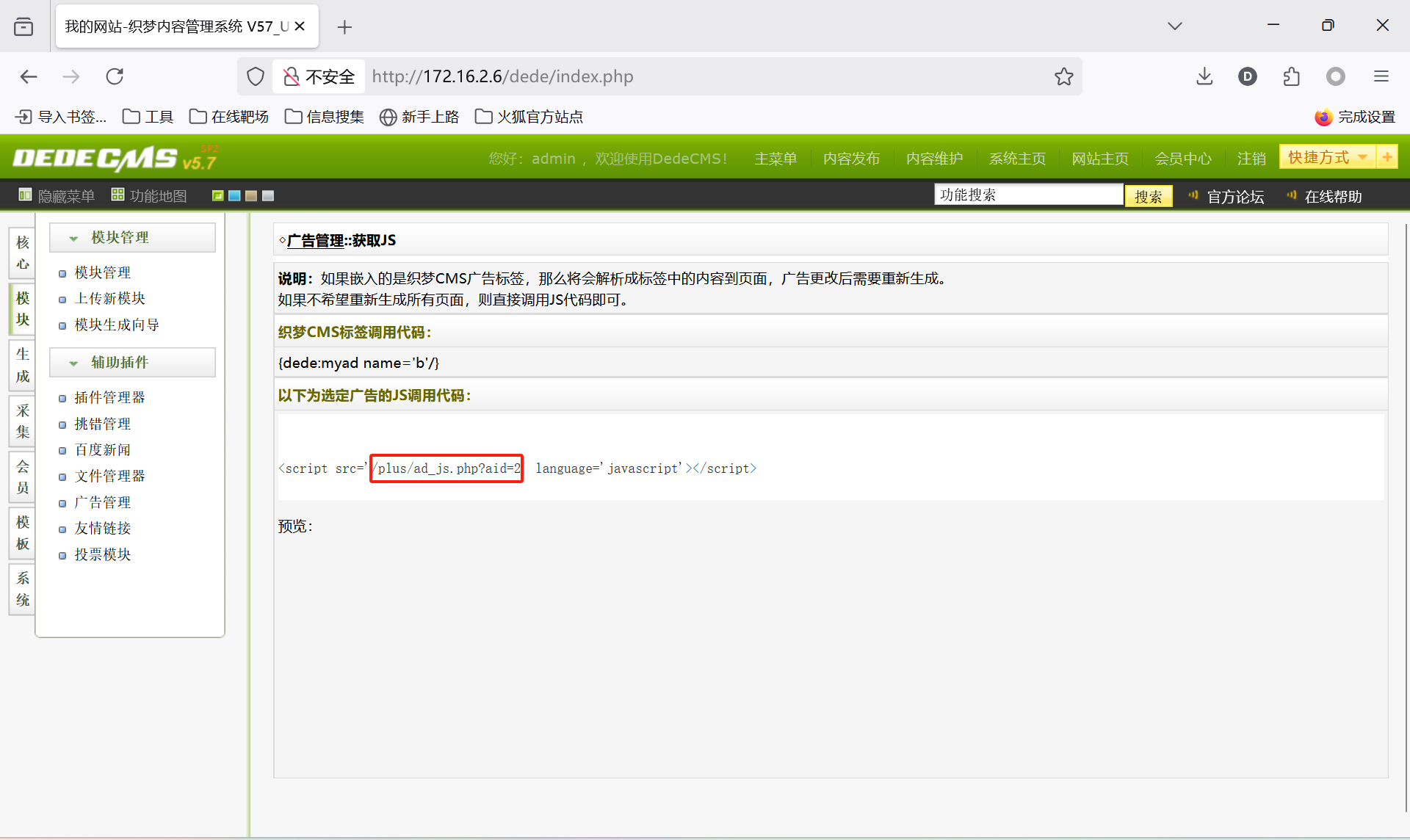
Task: Switch to the 生成 side tab
Action: coord(23,365)
